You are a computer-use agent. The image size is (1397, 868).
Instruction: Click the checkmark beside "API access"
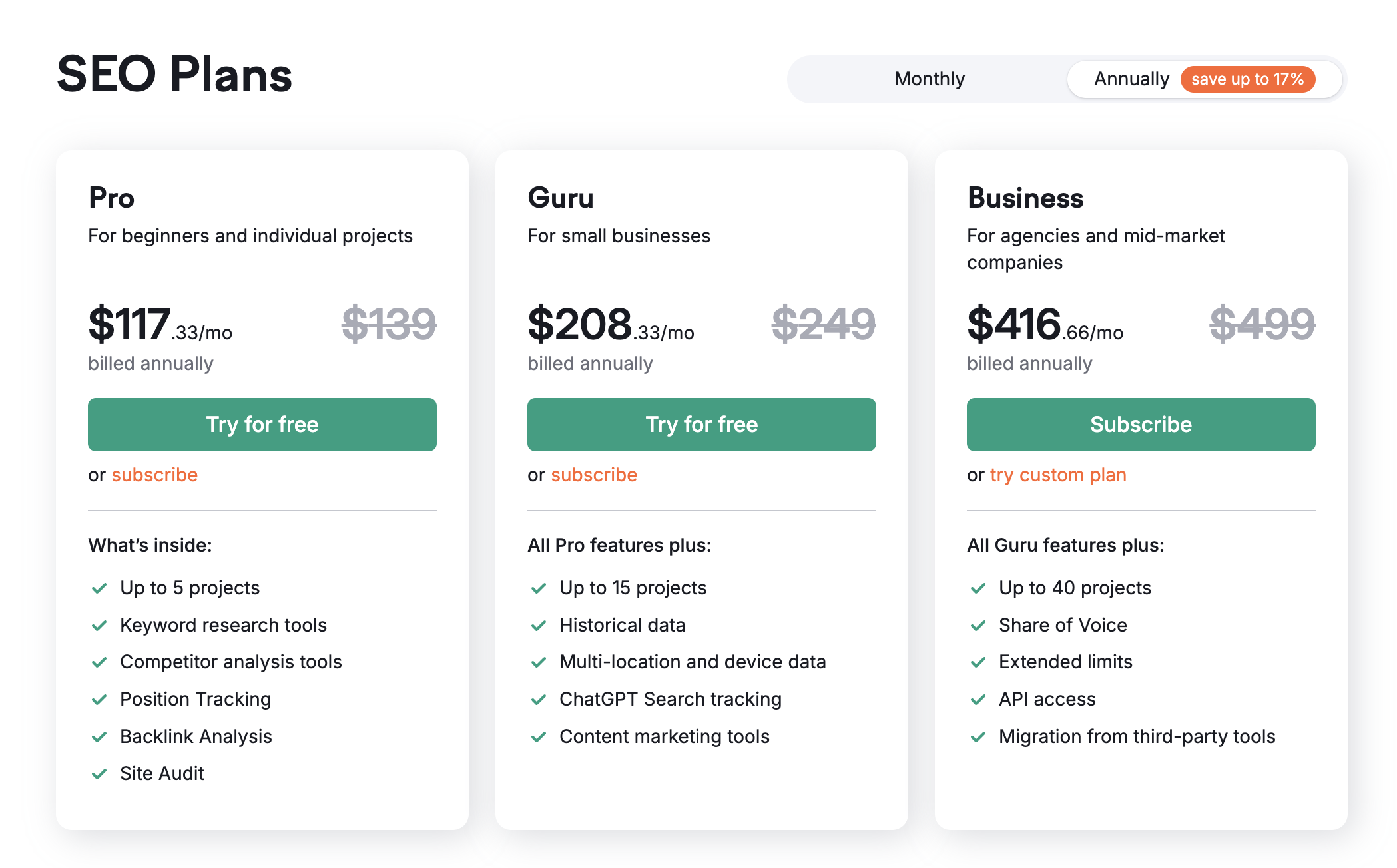click(979, 700)
